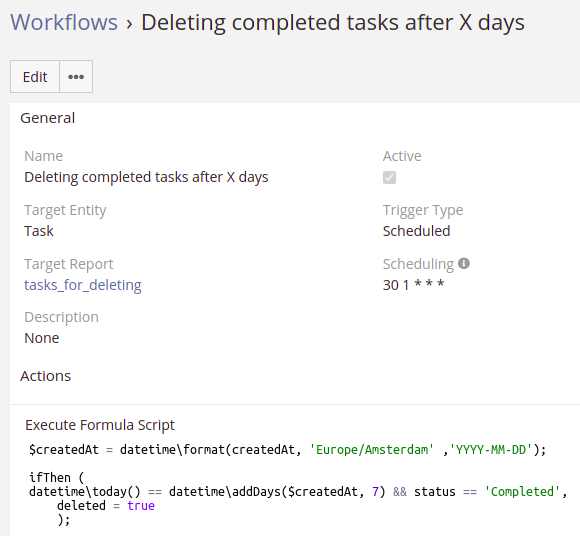
Task: Click the Task target entity value
Action: [39, 231]
